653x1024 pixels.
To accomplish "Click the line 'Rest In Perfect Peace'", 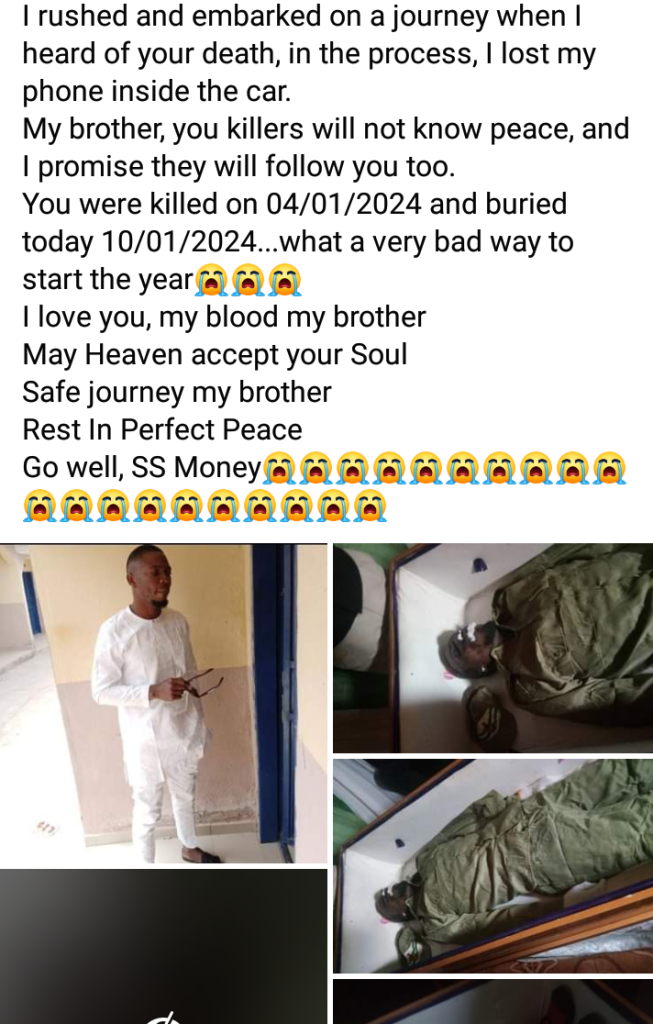I will 162,430.
